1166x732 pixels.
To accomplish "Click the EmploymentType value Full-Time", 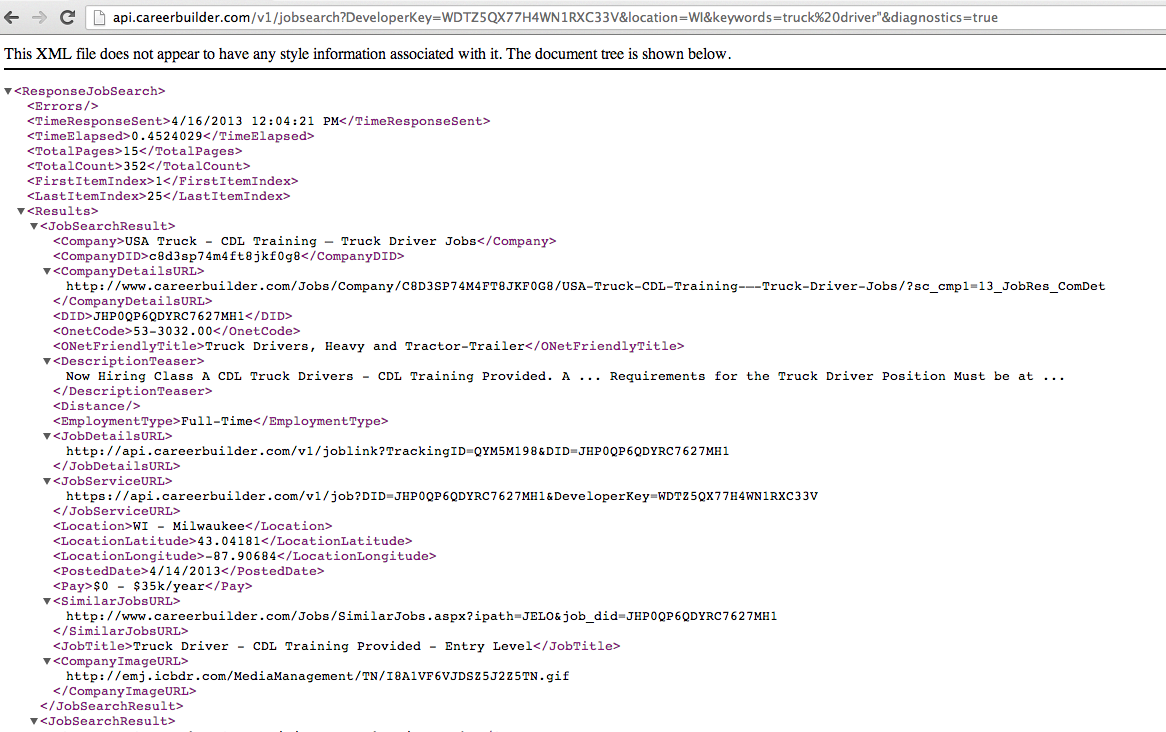I will [216, 421].
